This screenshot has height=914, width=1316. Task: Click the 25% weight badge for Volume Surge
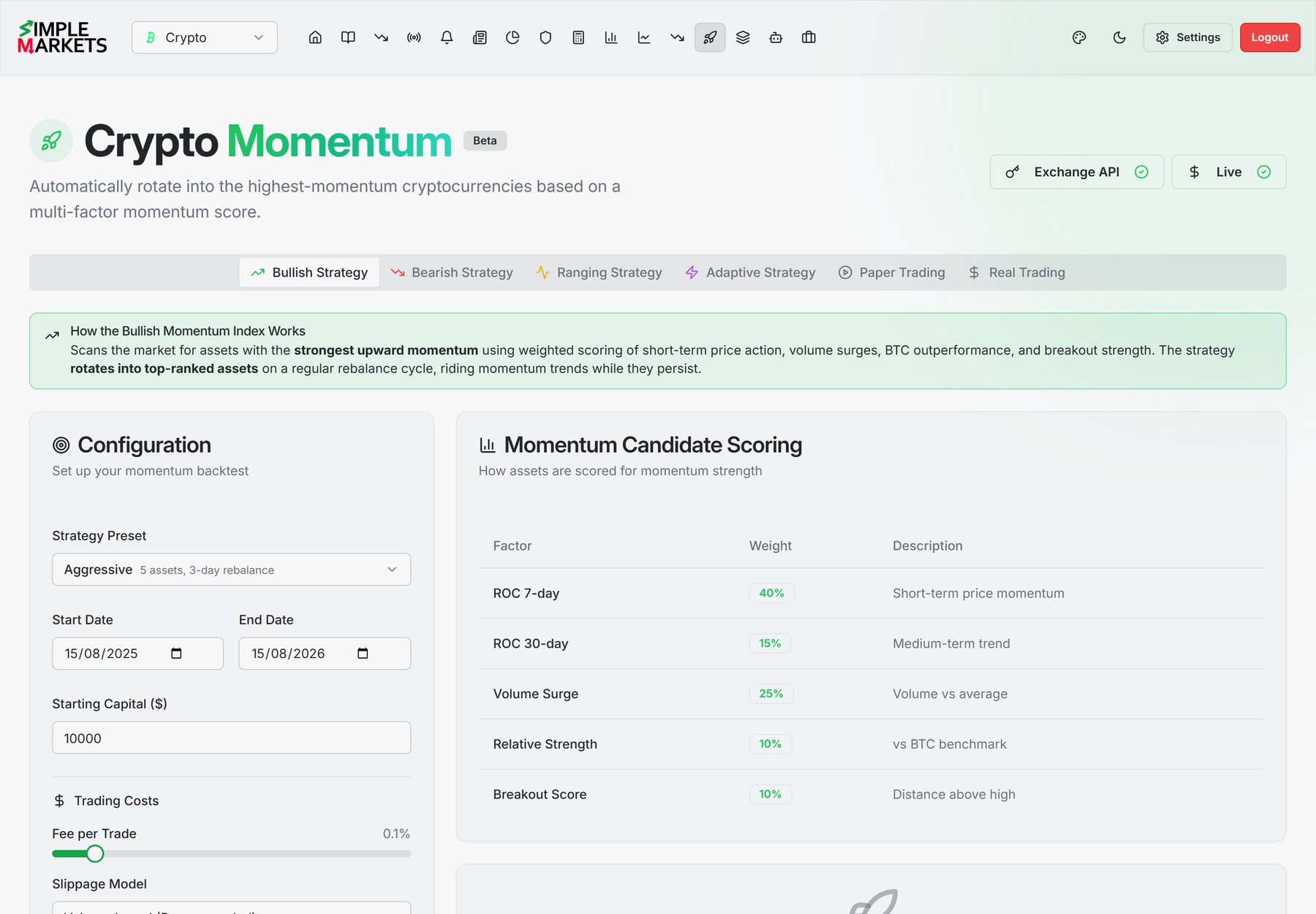[x=771, y=693]
